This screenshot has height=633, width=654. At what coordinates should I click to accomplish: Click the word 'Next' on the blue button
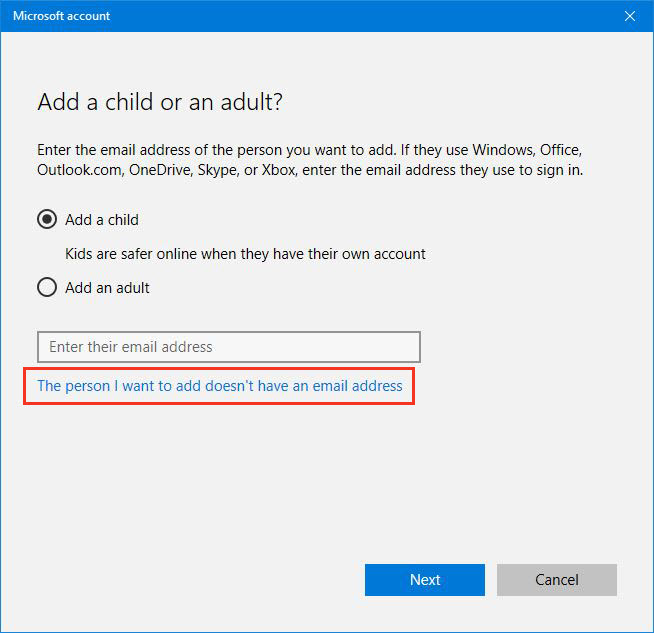[425, 580]
